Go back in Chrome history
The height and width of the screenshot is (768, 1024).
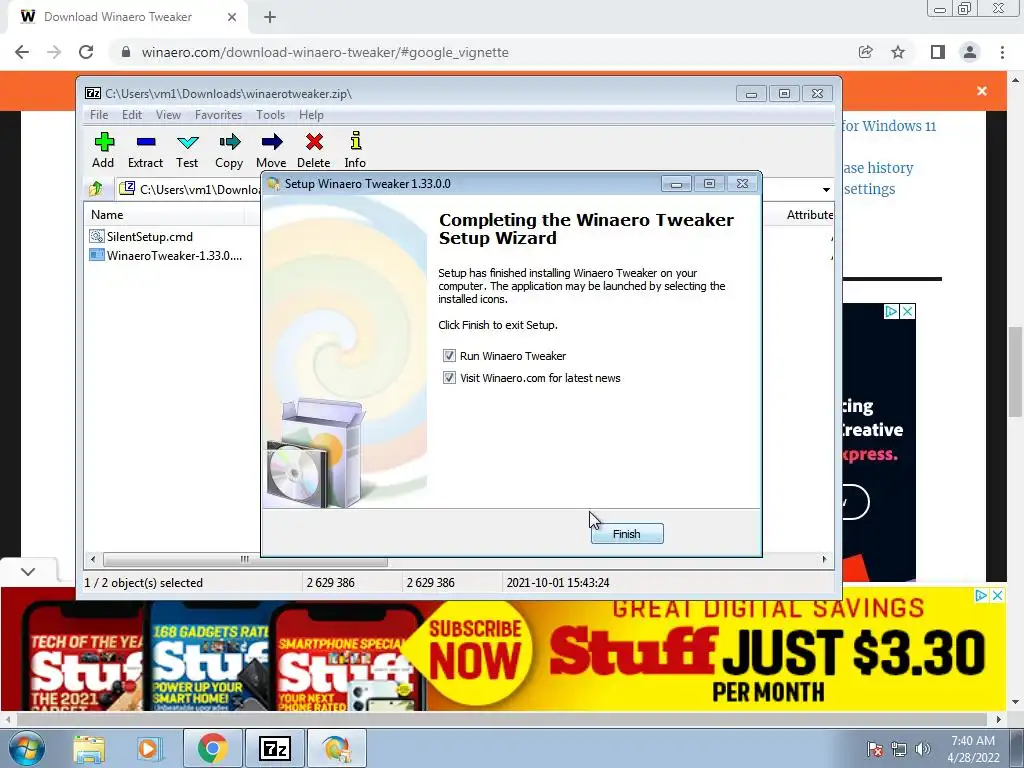pyautogui.click(x=22, y=52)
